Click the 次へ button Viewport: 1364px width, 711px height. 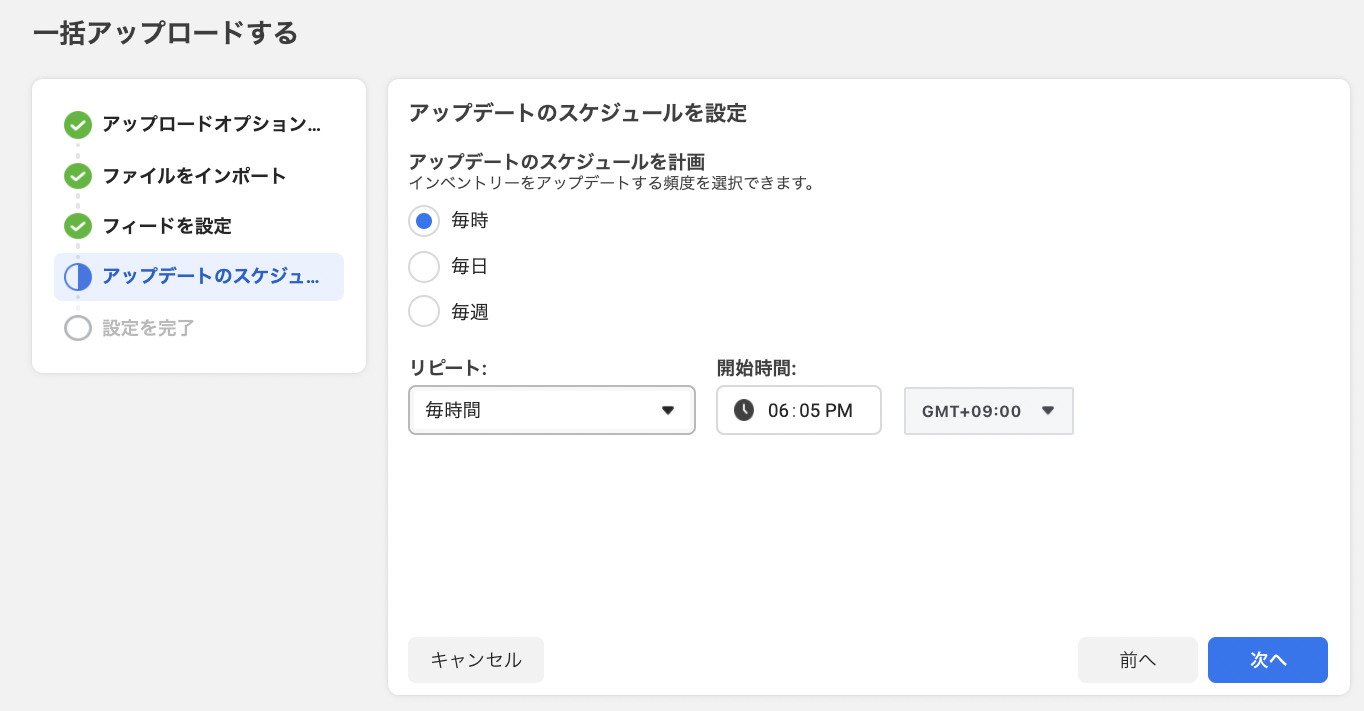coord(1267,660)
